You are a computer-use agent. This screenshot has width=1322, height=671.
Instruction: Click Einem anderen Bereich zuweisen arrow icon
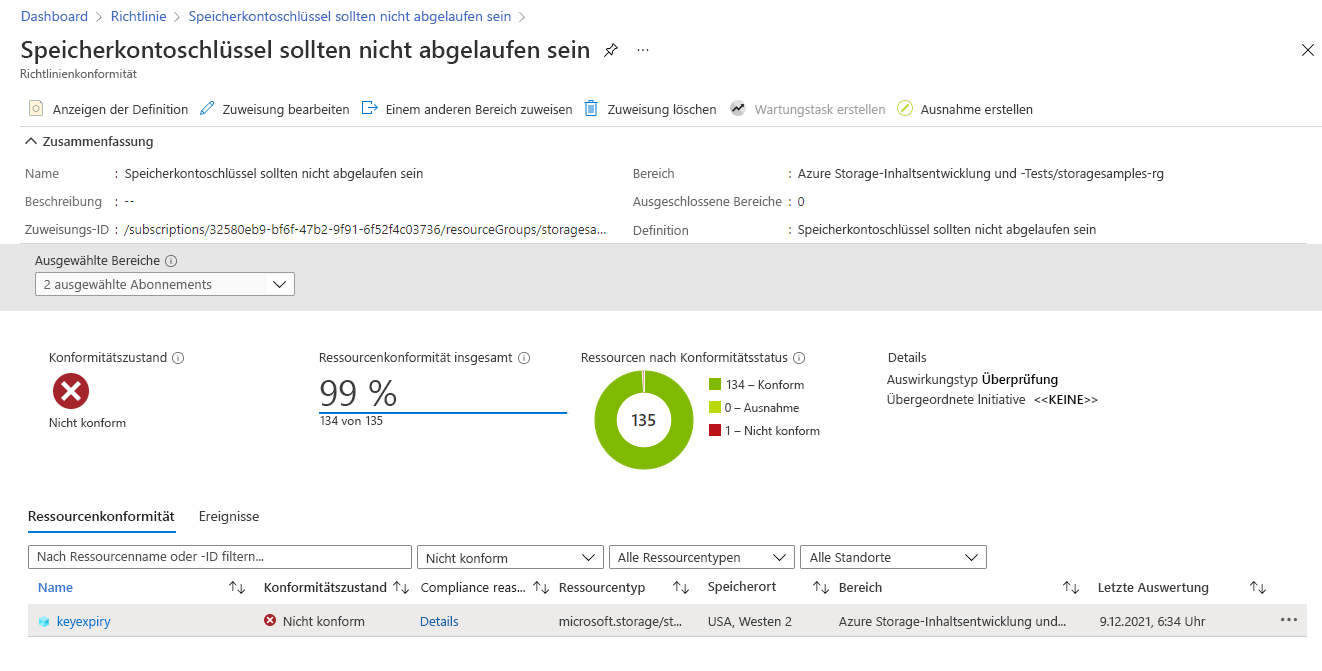(369, 108)
